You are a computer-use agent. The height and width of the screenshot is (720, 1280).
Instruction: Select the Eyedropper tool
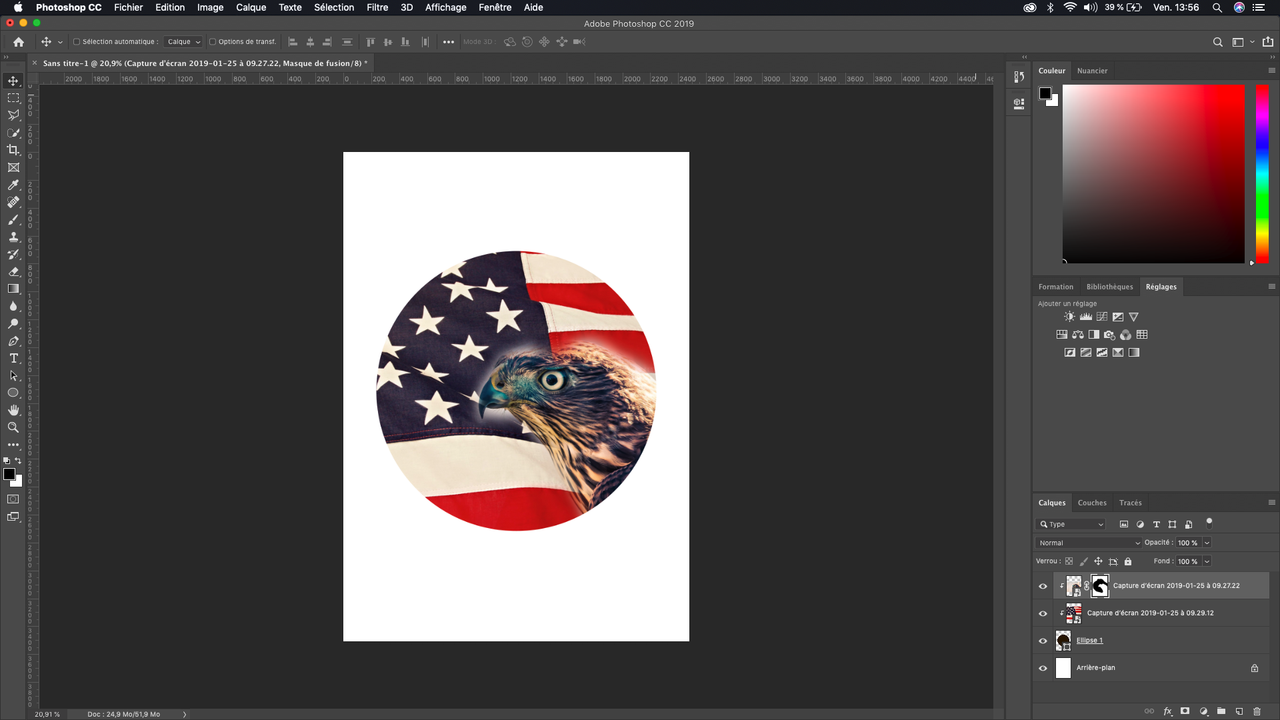13,185
